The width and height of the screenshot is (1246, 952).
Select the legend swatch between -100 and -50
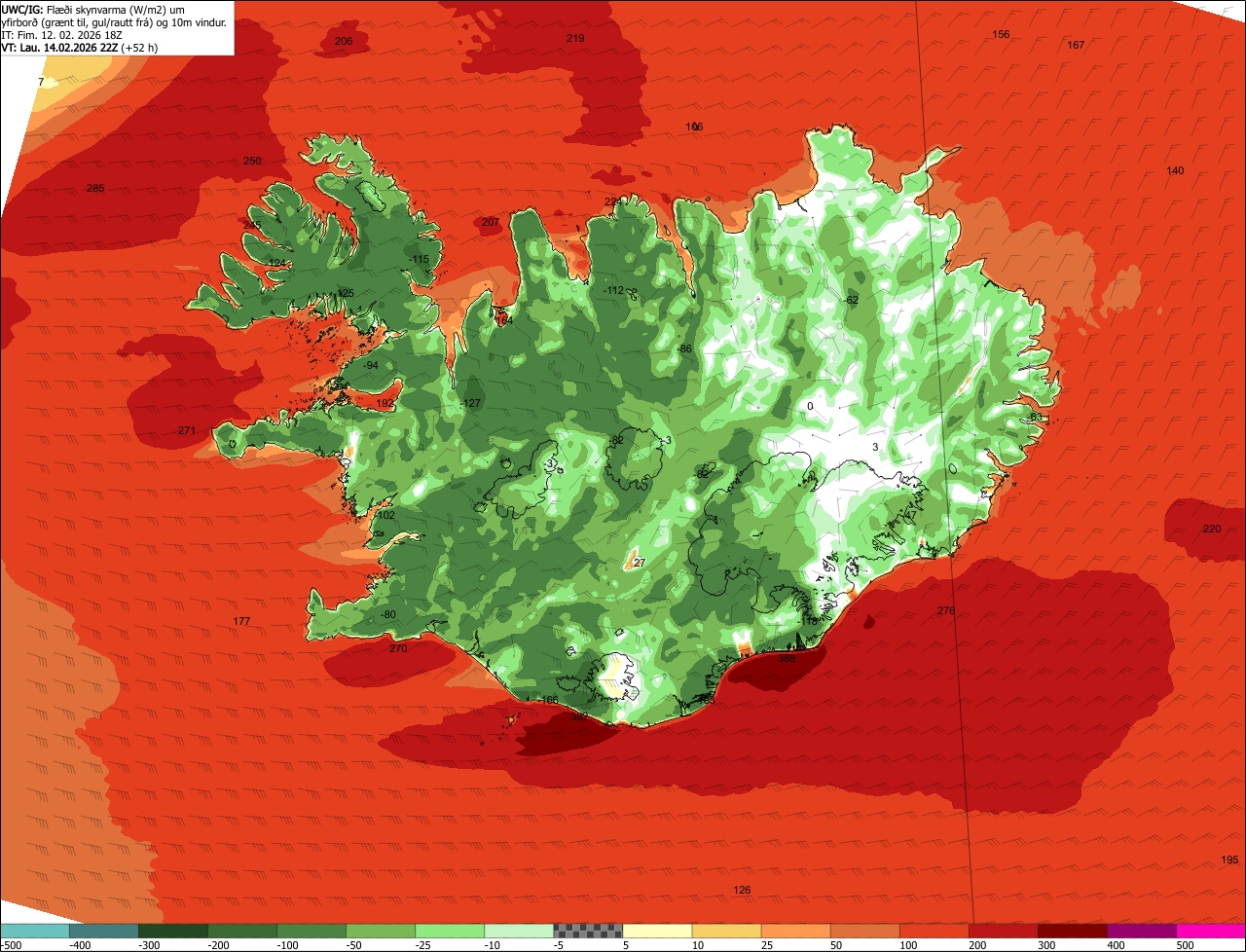(311, 930)
